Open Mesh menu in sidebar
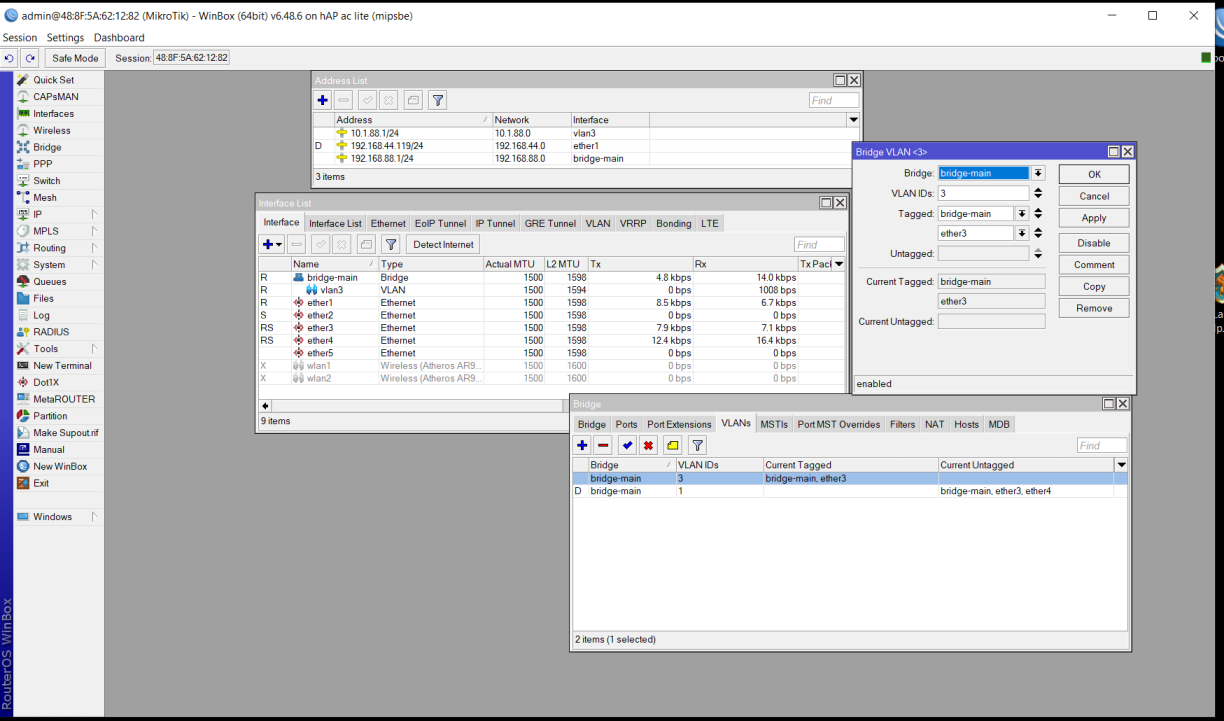 [45, 198]
